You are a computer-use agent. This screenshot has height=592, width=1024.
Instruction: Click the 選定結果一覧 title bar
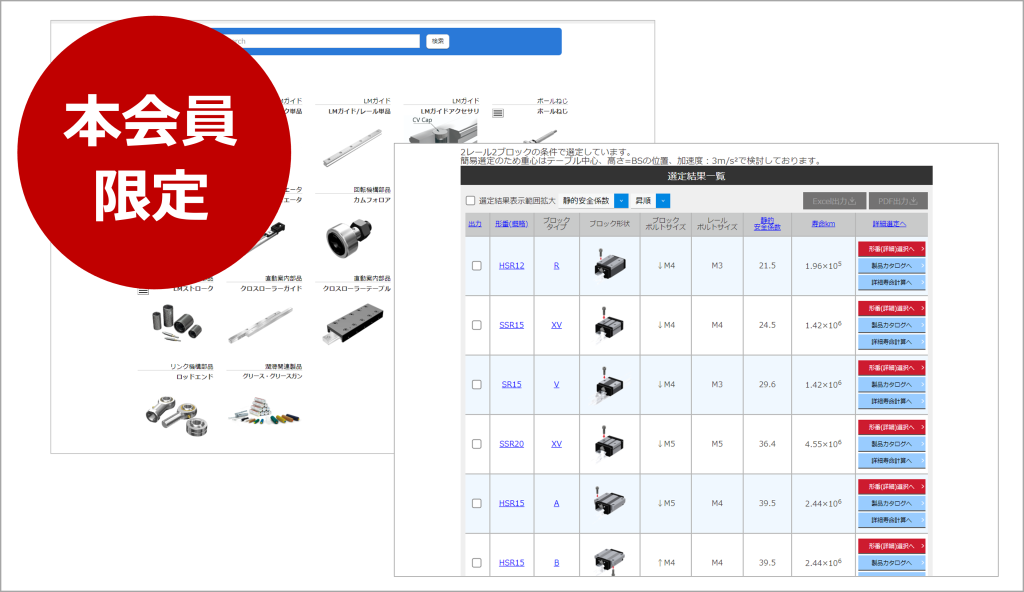pos(696,176)
